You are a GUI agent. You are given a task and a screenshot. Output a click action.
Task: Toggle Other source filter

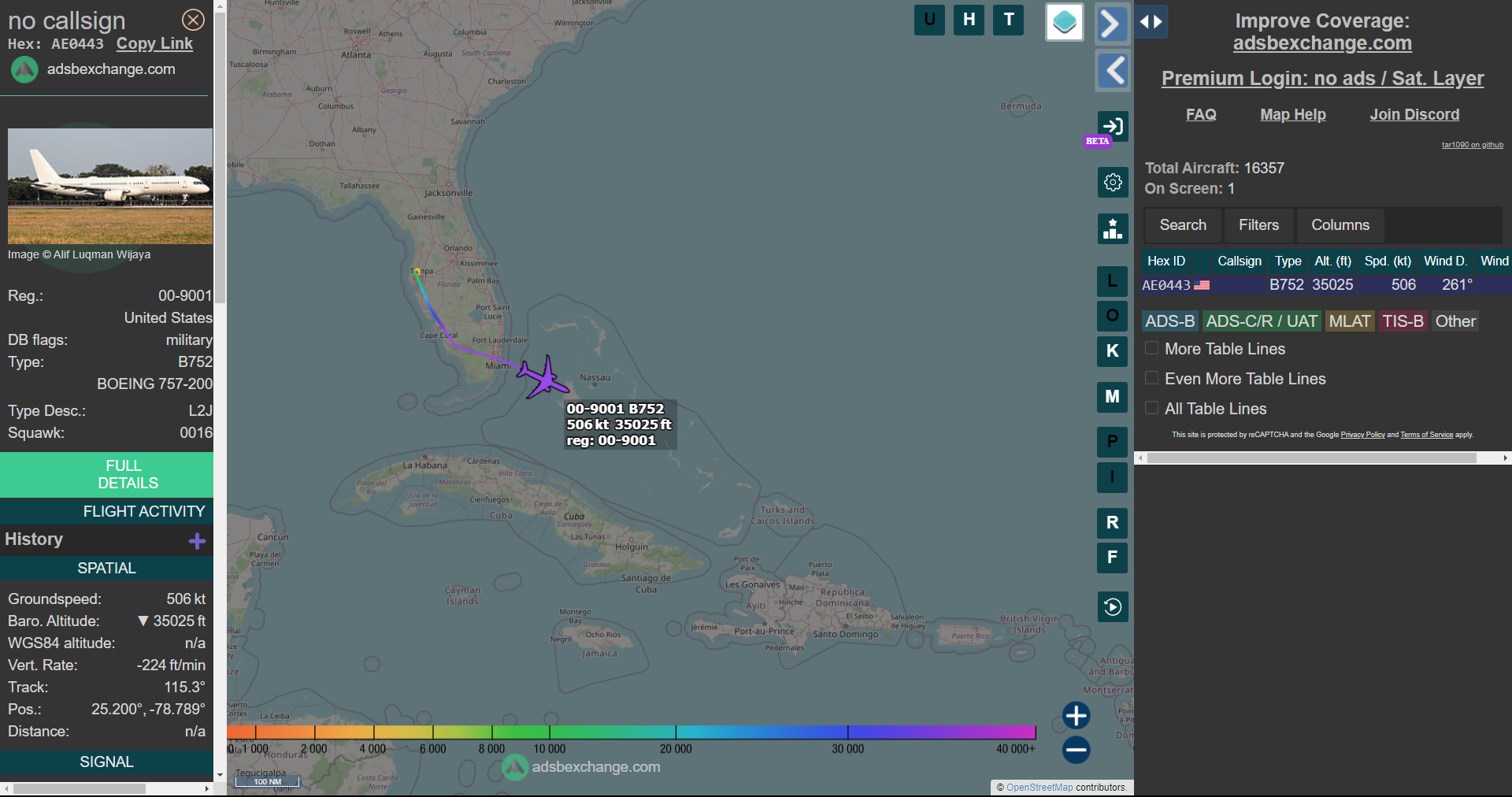click(x=1455, y=321)
